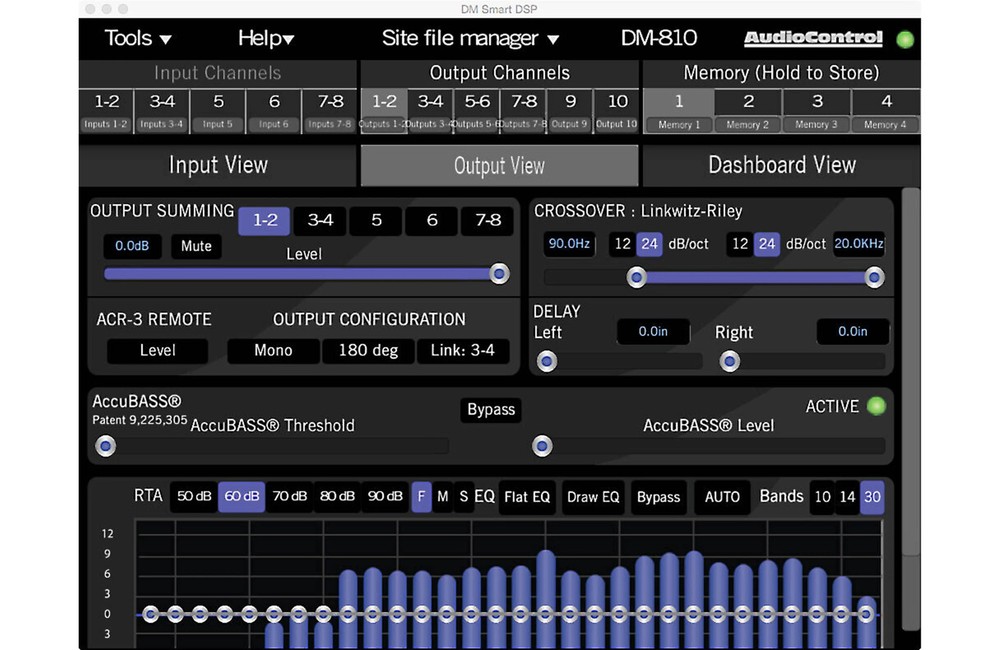Toggle output summing input 1-2
This screenshot has height=650, width=1000.
pos(265,221)
